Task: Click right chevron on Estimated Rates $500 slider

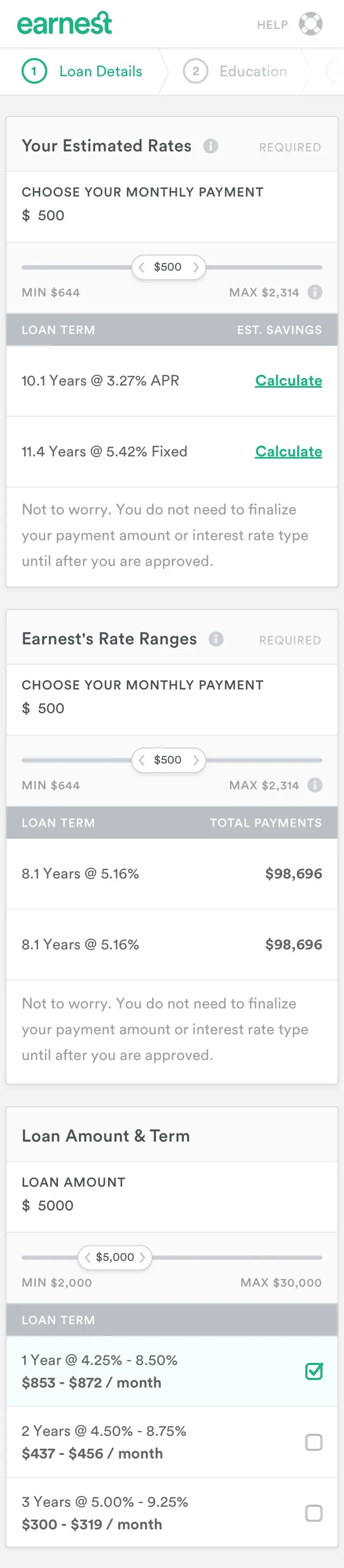Action: coord(196,267)
